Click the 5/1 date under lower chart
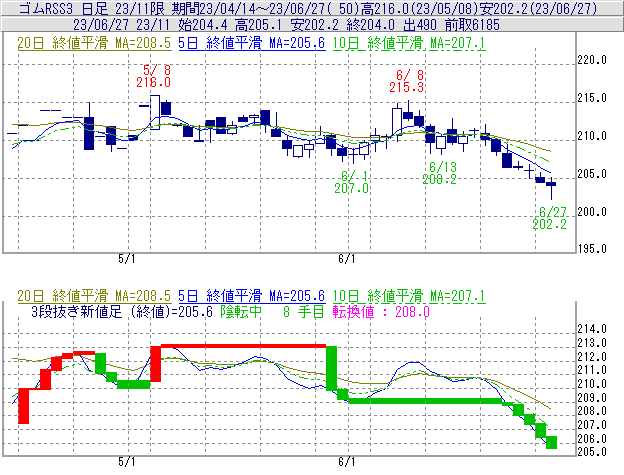Viewport: 624px width, 475px height. tap(127, 462)
